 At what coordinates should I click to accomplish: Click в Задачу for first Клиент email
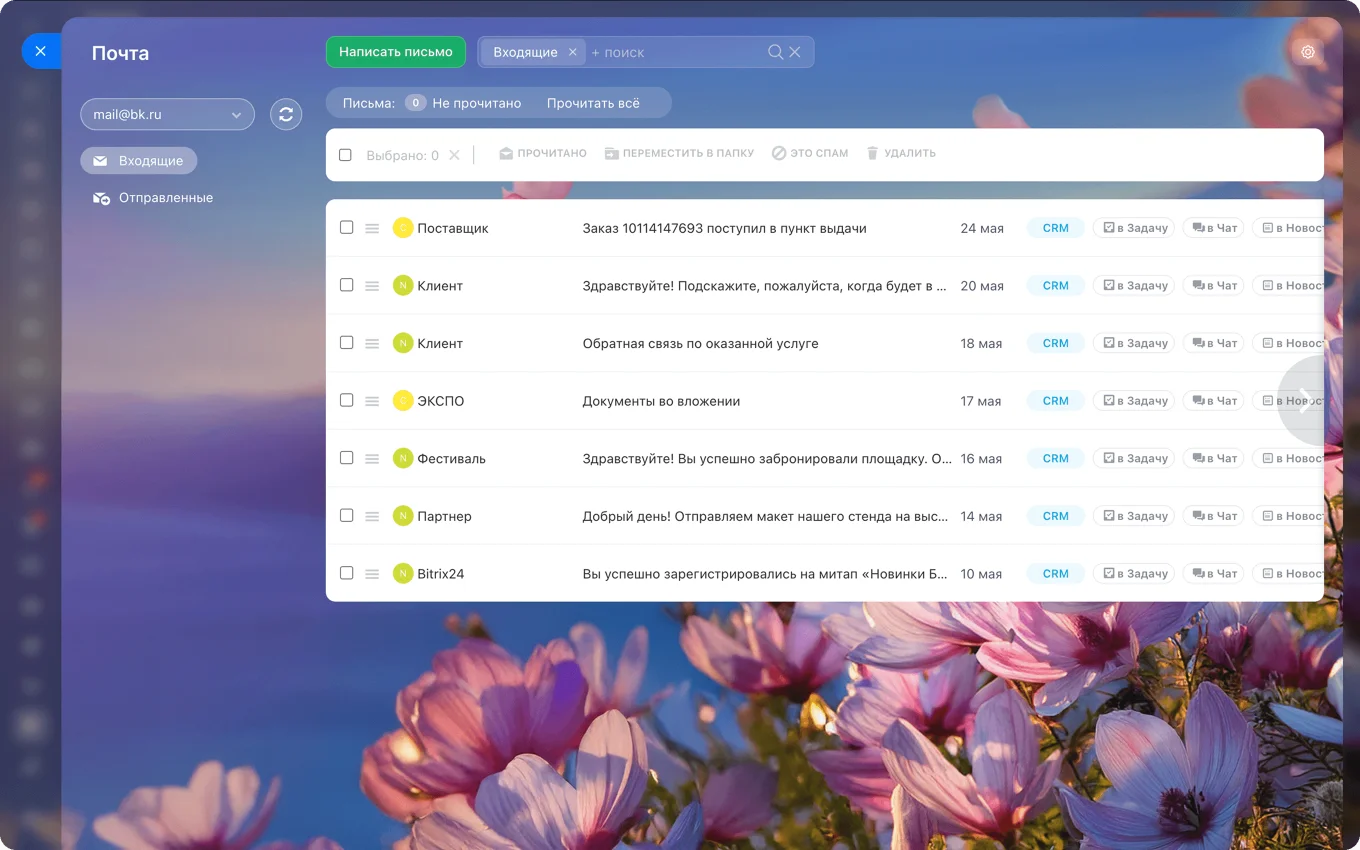(1134, 286)
